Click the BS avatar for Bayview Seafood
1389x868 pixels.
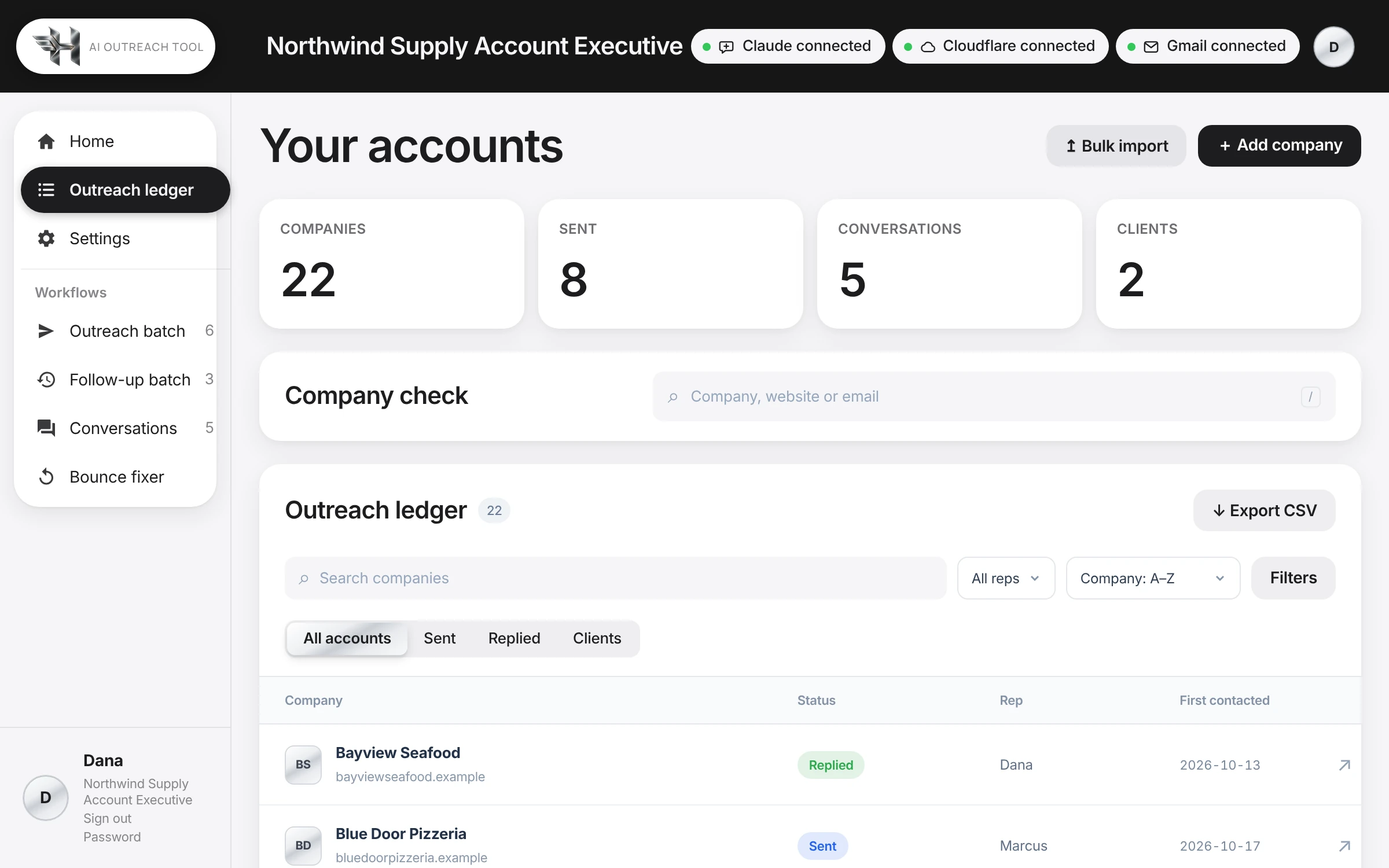pos(303,764)
